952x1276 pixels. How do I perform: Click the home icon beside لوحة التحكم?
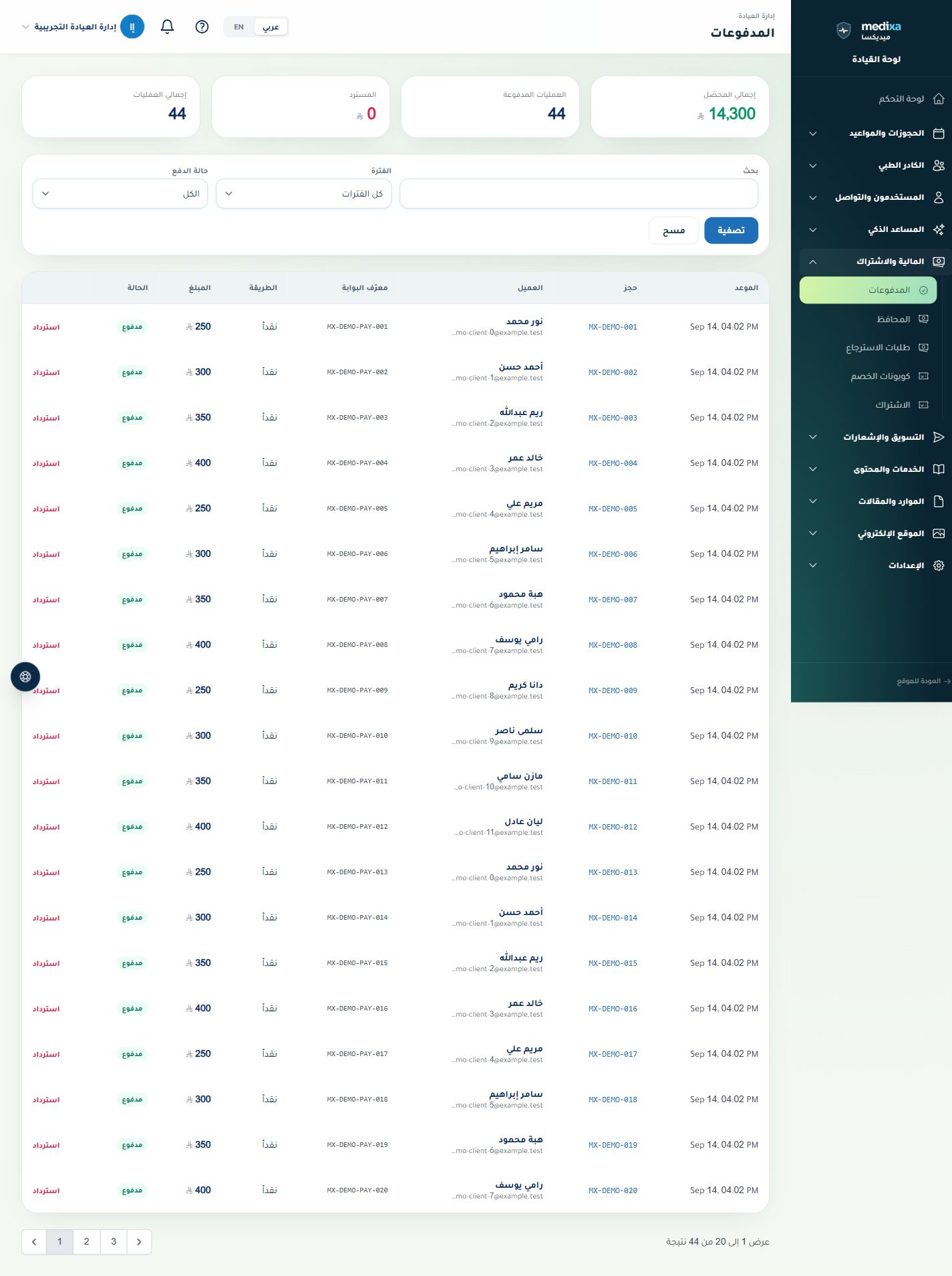[x=939, y=99]
